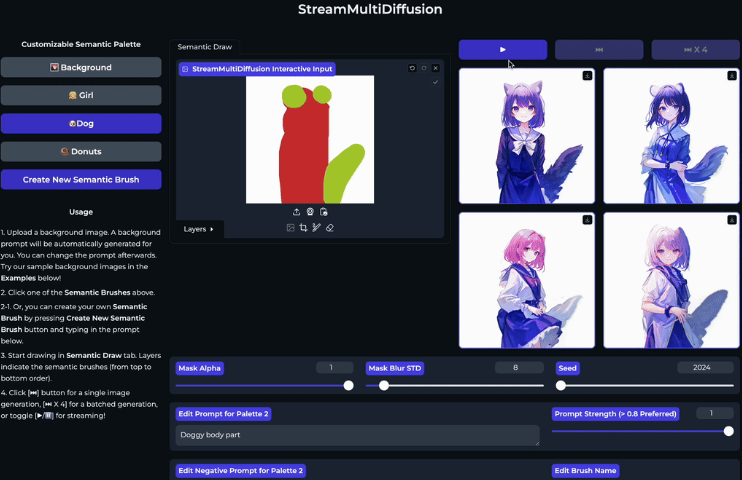Click the Edit Negative Prompt for Palette 2 label
This screenshot has height=480, width=742.
240,471
